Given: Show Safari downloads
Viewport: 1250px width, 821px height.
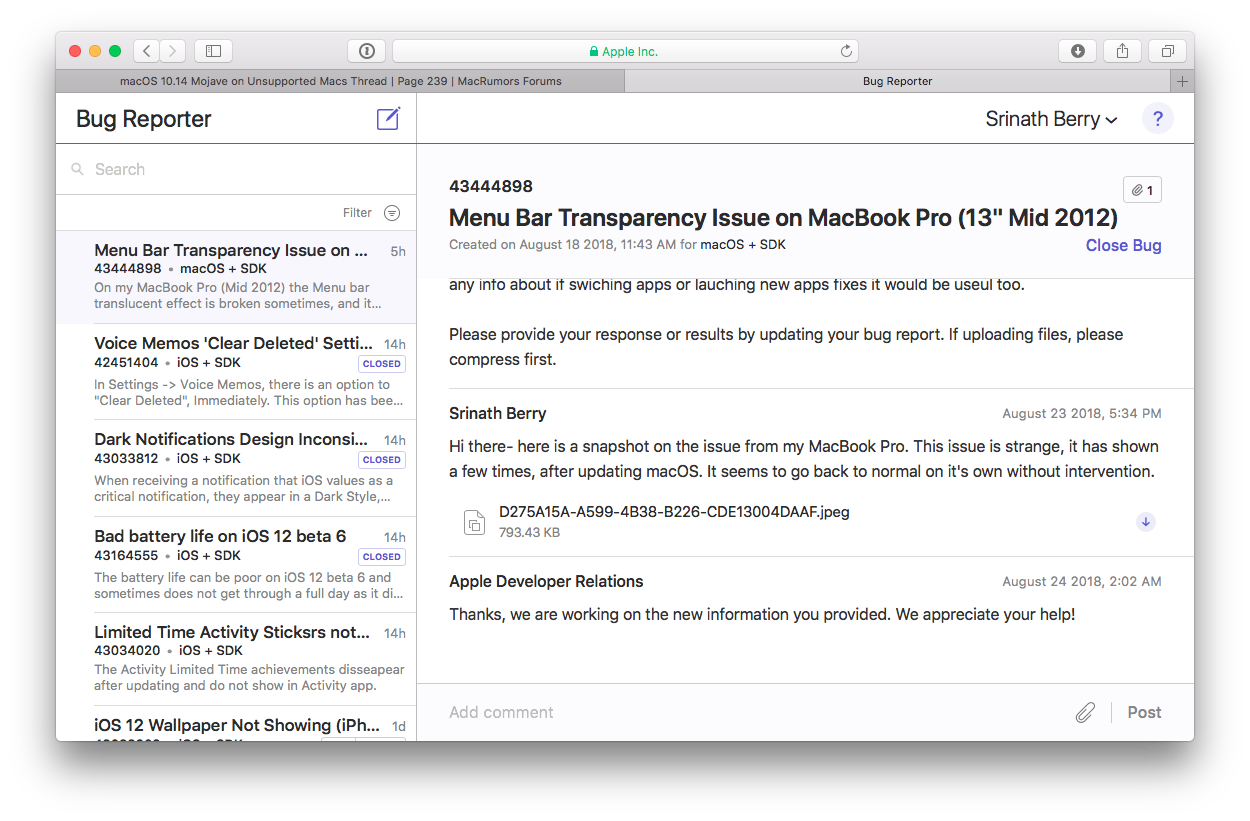Looking at the screenshot, I should 1078,51.
